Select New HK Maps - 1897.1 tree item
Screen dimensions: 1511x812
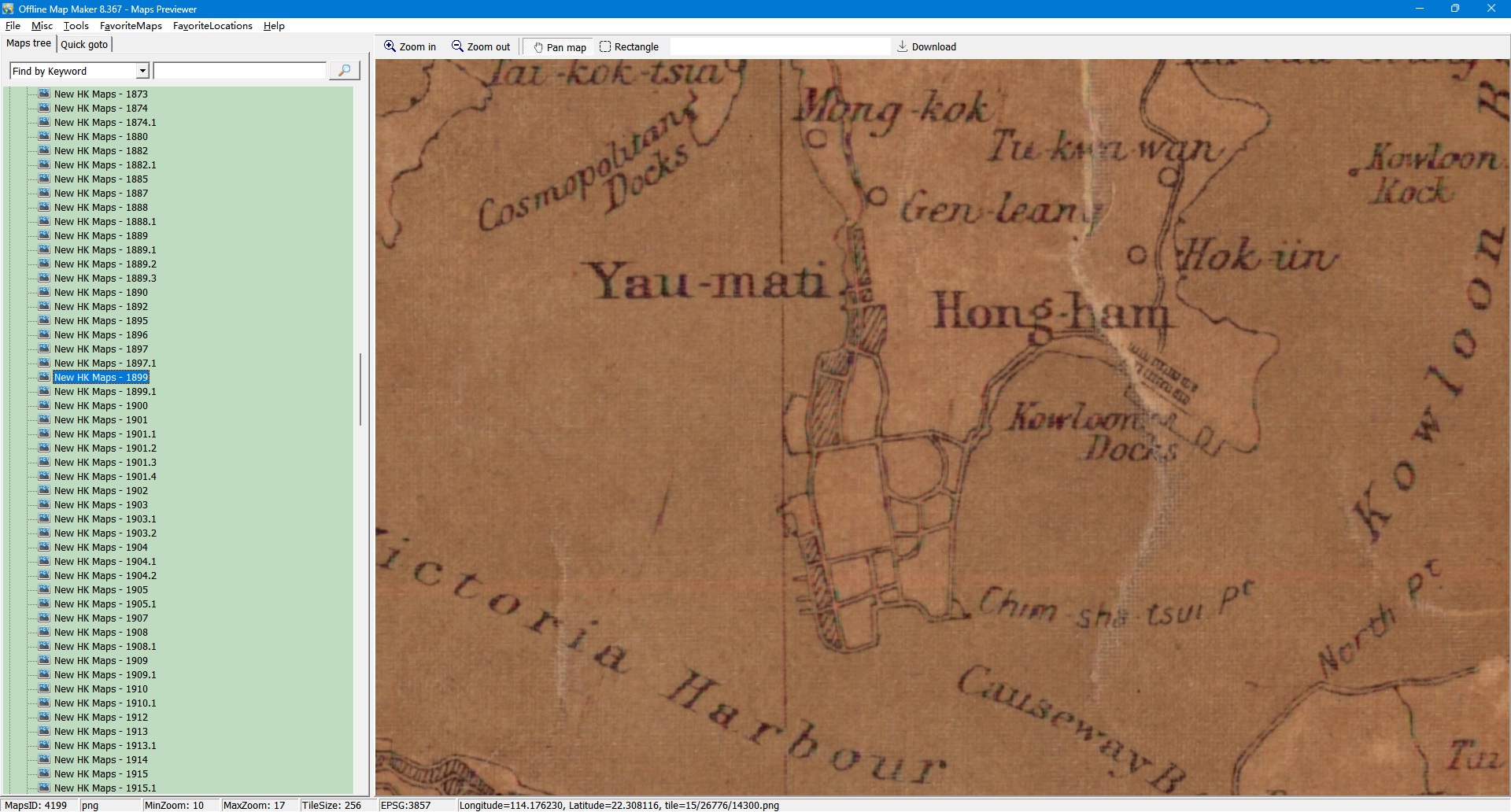coord(105,363)
